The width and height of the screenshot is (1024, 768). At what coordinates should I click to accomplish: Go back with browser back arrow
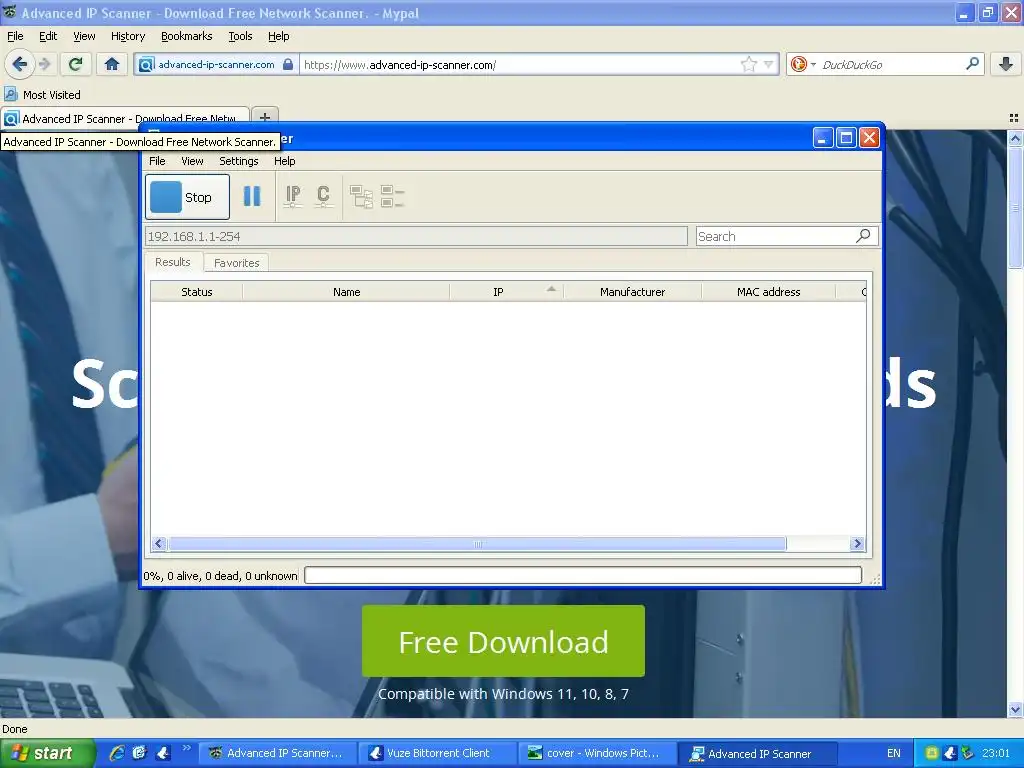[x=20, y=64]
